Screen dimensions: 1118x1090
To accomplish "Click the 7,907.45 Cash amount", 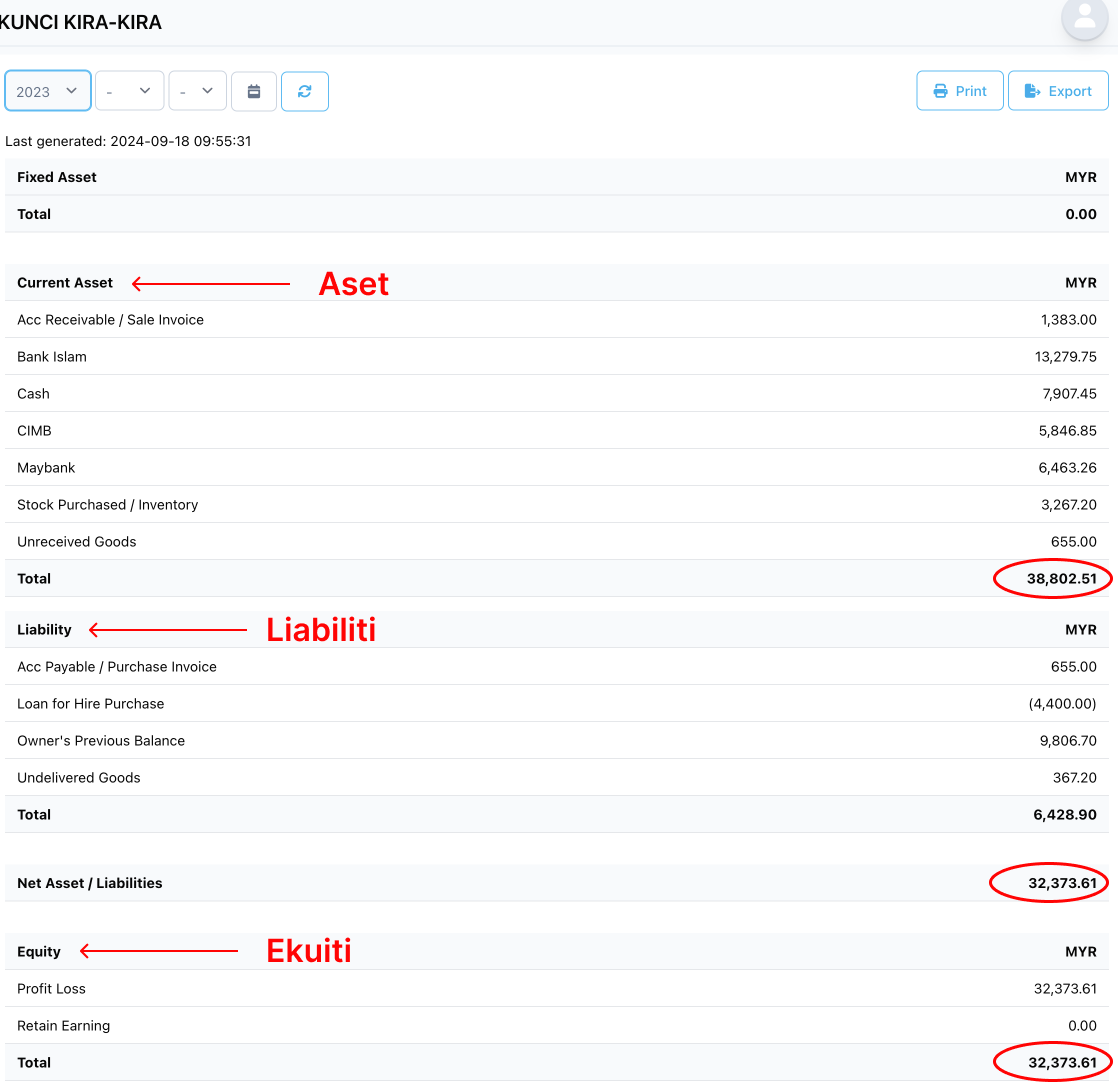I will [x=1070, y=394].
